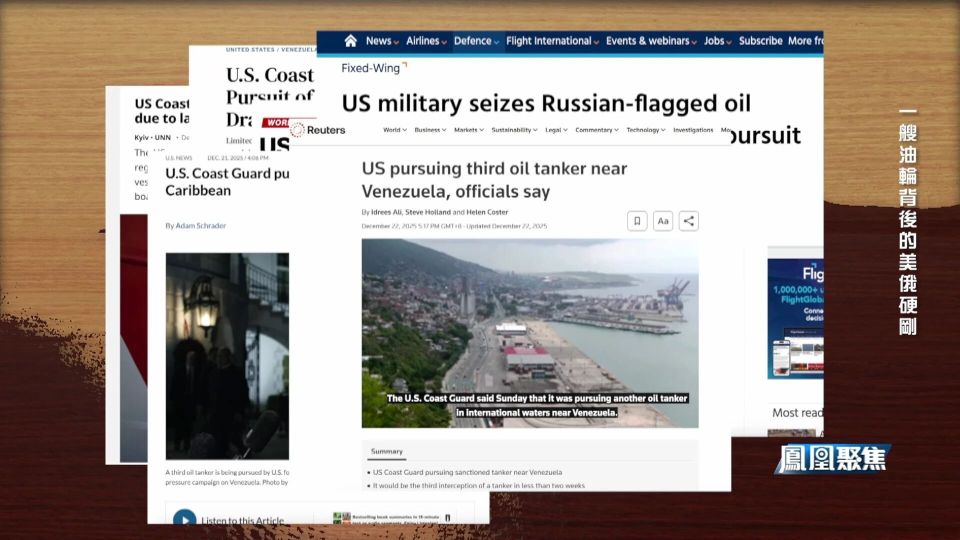The width and height of the screenshot is (960, 540).
Task: Click author Helen Coster
Action: (x=487, y=212)
